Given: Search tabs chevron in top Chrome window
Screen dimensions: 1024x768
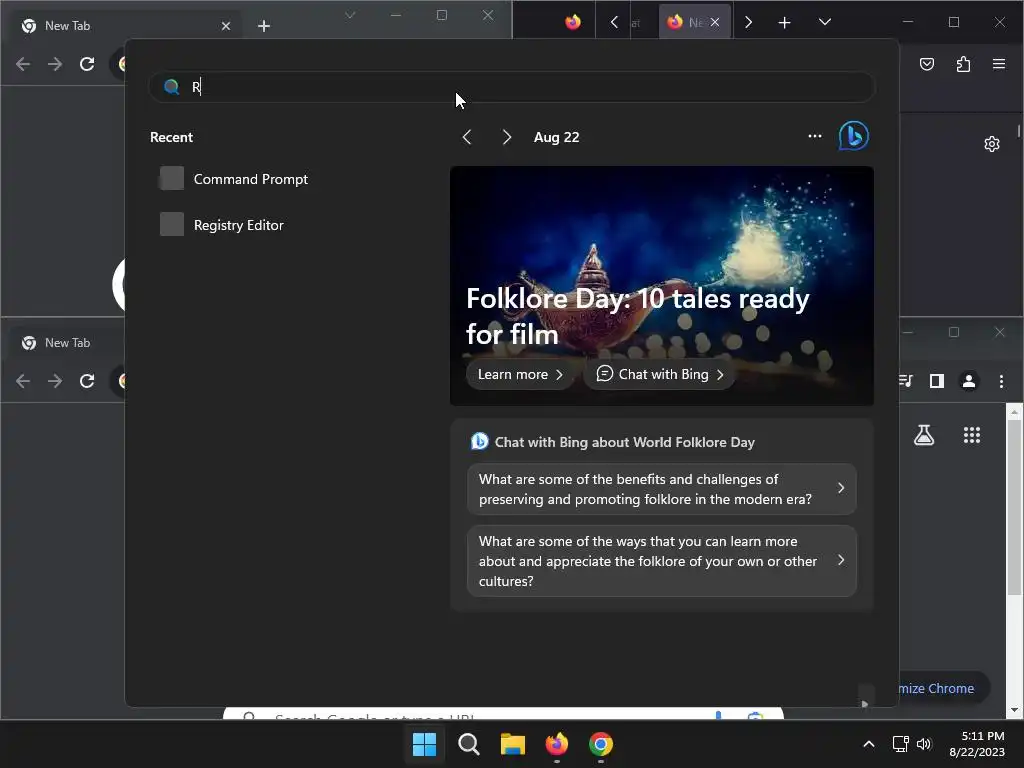Looking at the screenshot, I should 350,15.
